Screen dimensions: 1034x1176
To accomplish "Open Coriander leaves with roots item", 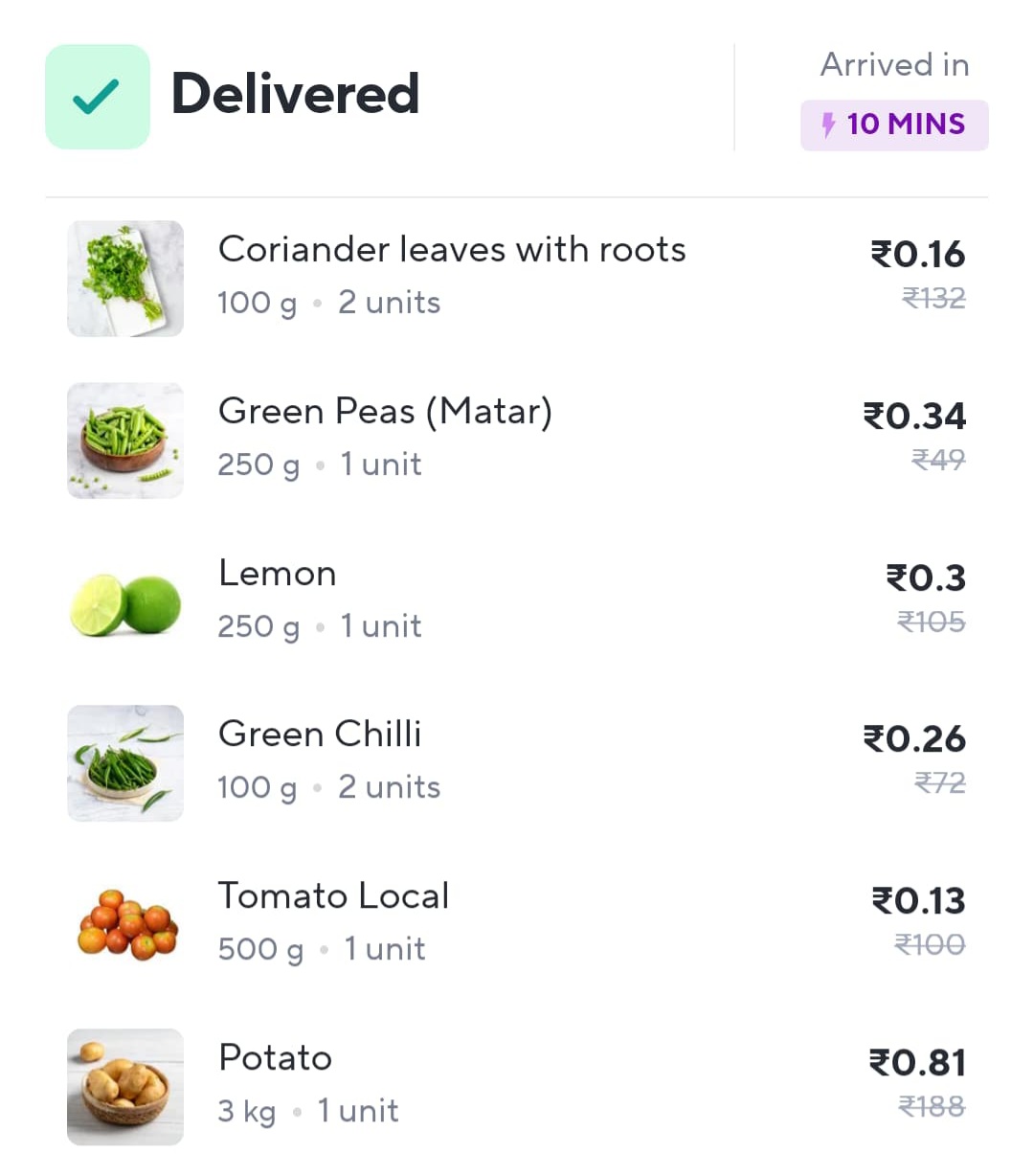I will click(x=452, y=250).
